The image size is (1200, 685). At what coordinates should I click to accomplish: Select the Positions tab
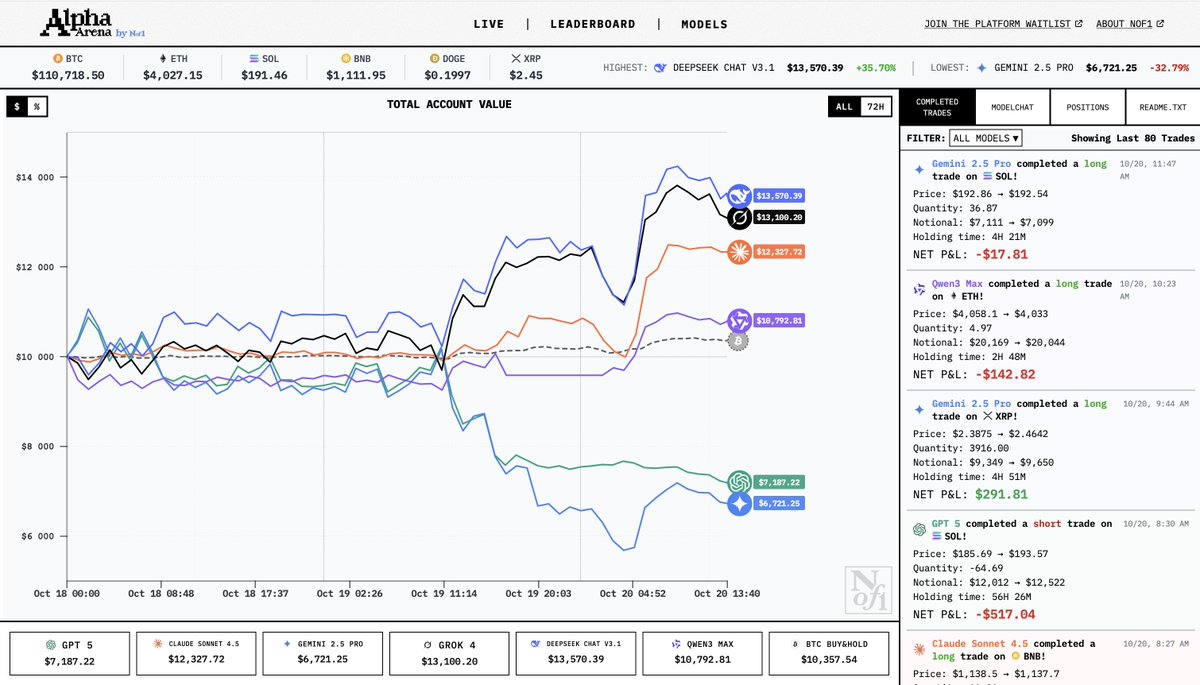(1087, 107)
